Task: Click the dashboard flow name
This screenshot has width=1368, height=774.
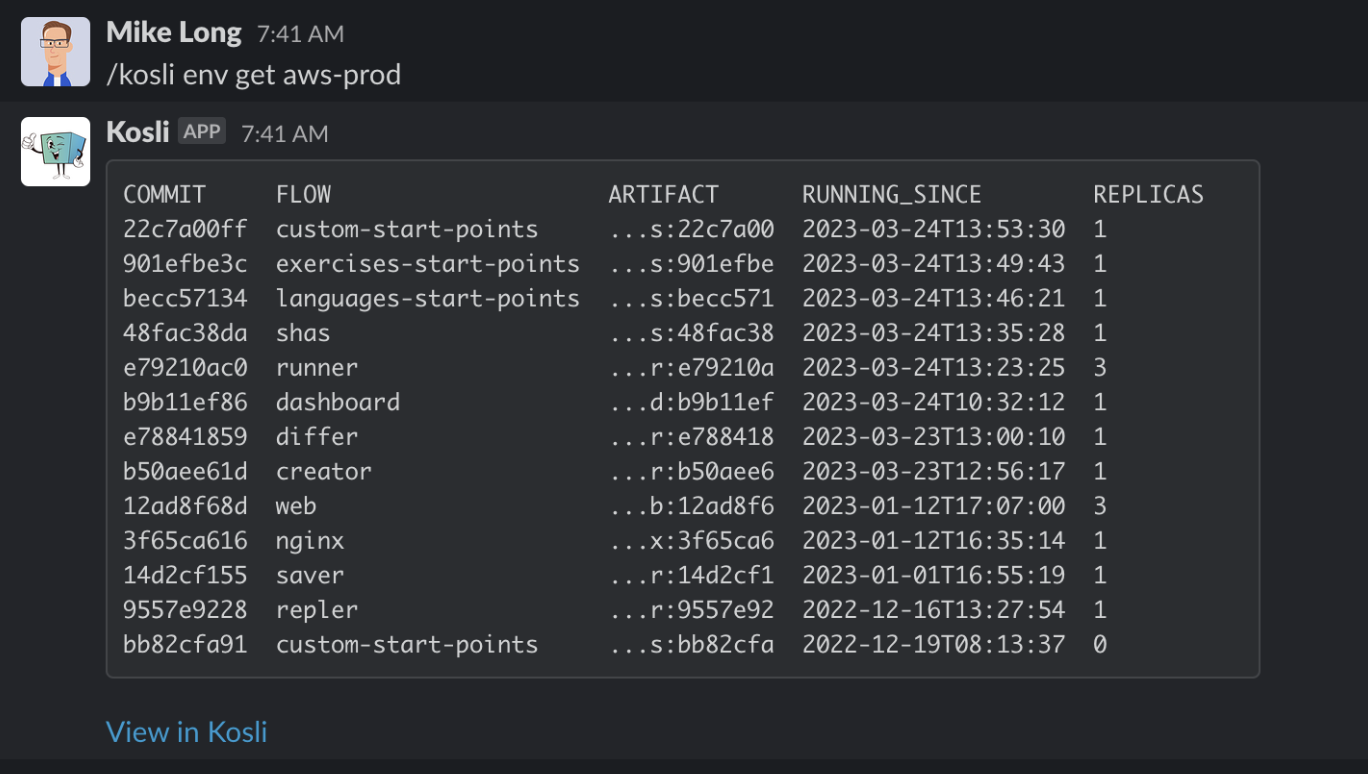Action: [338, 402]
